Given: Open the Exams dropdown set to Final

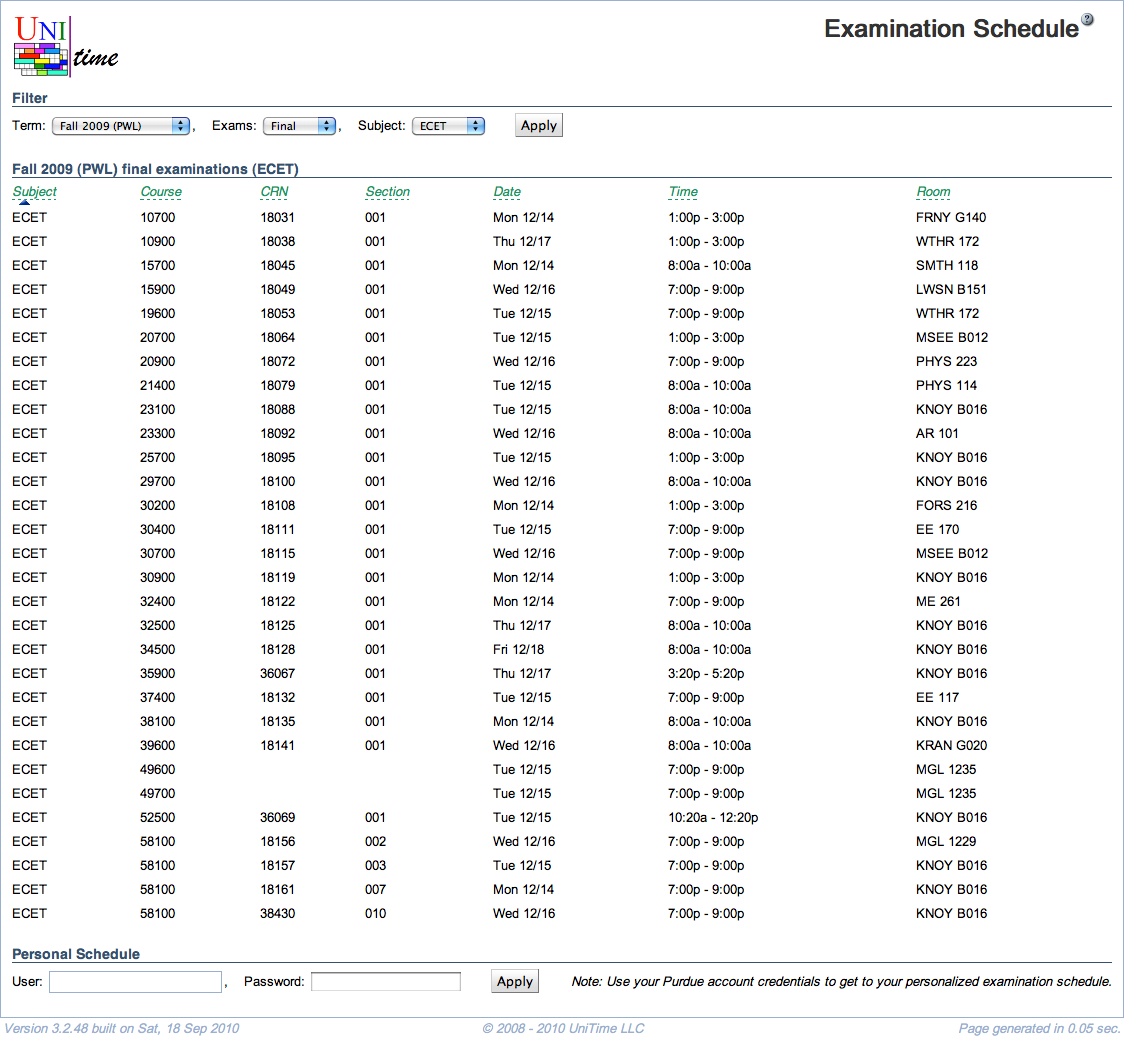Looking at the screenshot, I should click(300, 126).
